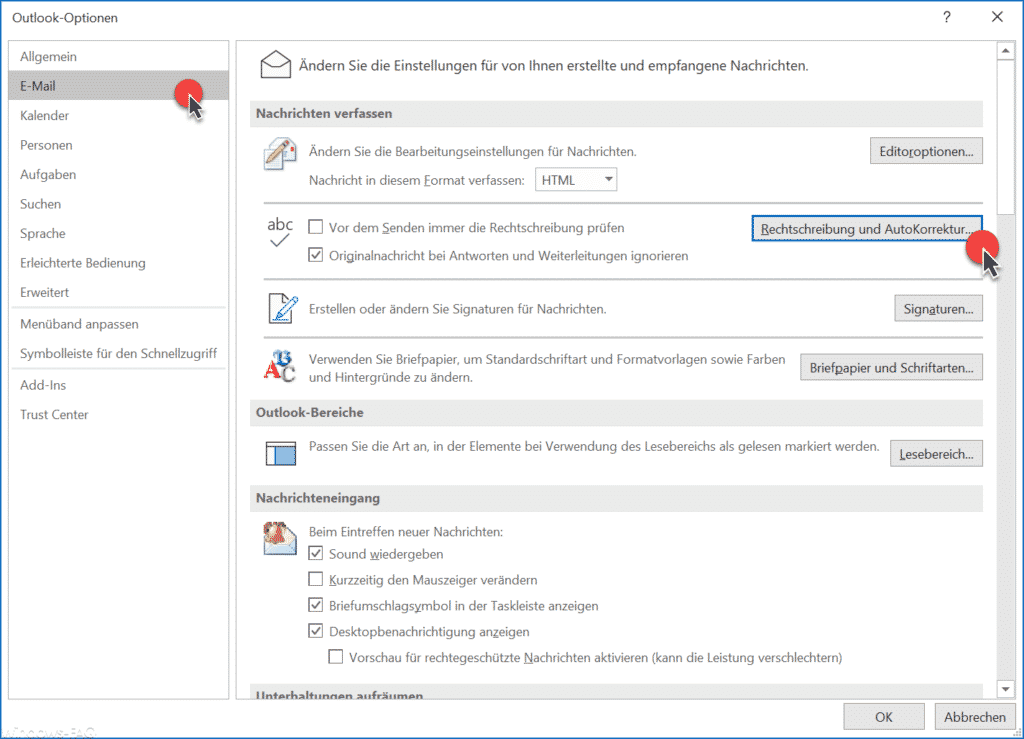Uncheck Sound wiedergeben checkbox
The image size is (1024, 739).
point(315,554)
